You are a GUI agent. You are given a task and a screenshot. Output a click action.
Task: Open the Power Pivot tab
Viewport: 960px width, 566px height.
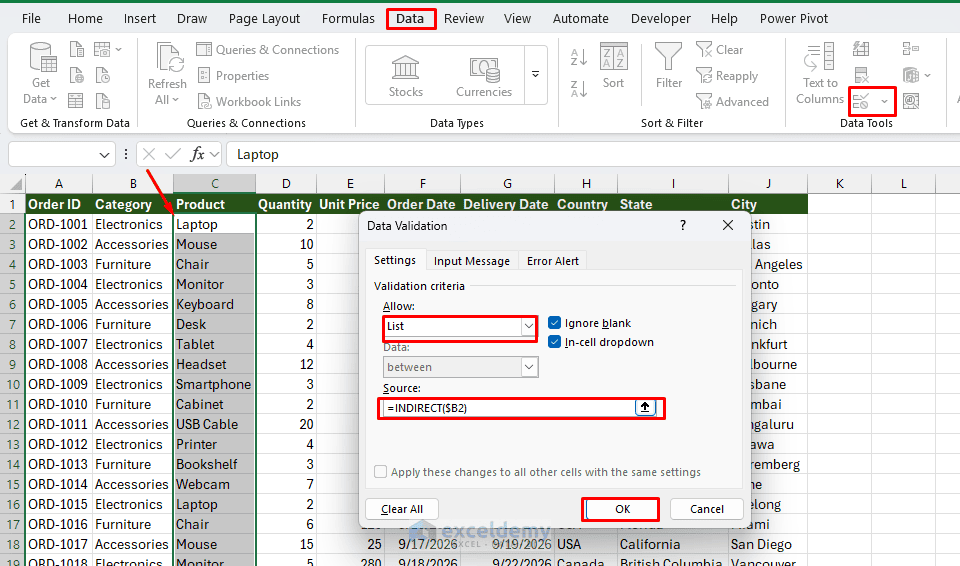click(x=793, y=18)
